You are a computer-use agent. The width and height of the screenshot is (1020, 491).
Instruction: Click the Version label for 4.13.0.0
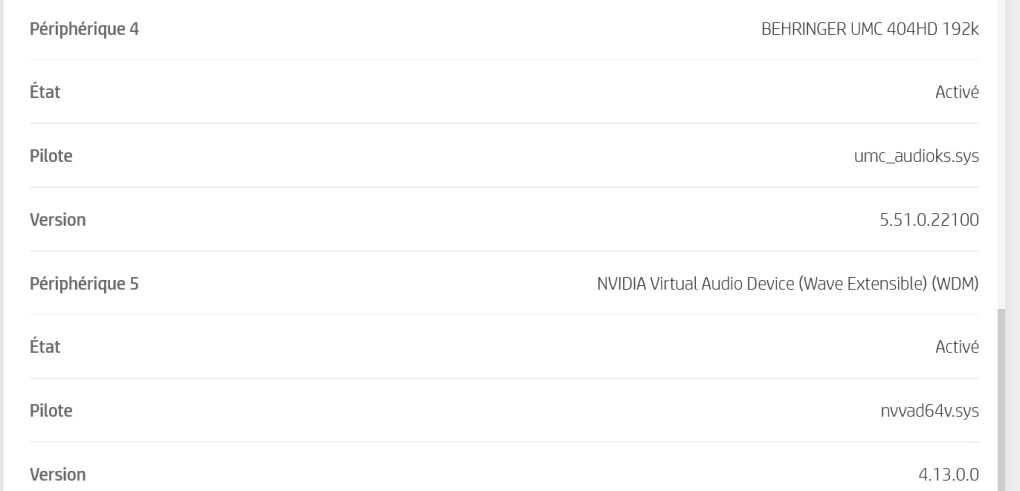[x=57, y=474]
